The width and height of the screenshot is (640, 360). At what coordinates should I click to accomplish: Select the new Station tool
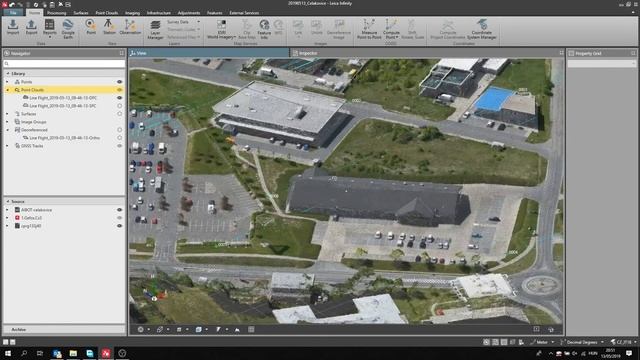pyautogui.click(x=109, y=27)
